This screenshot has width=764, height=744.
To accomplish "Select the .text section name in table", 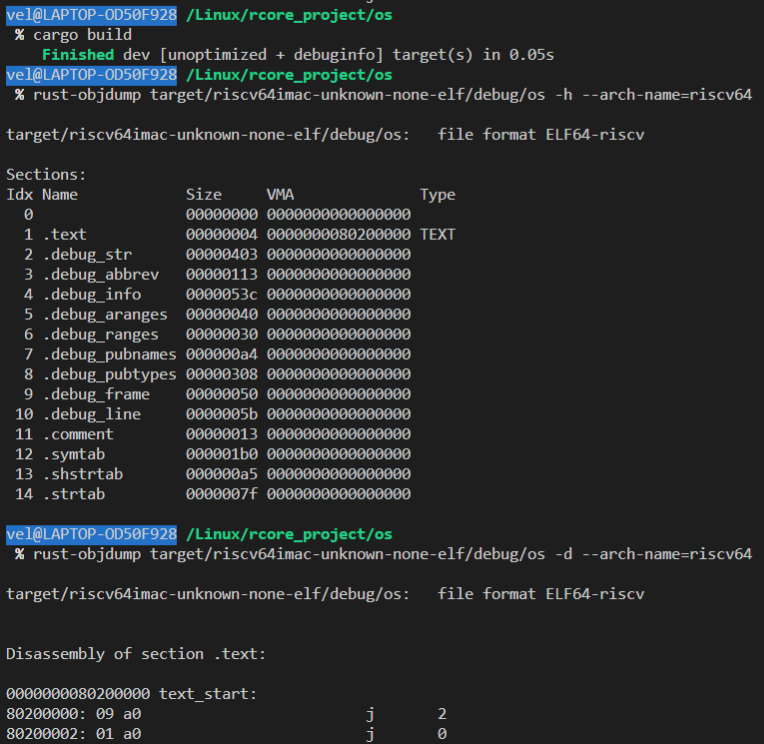I will tap(64, 235).
